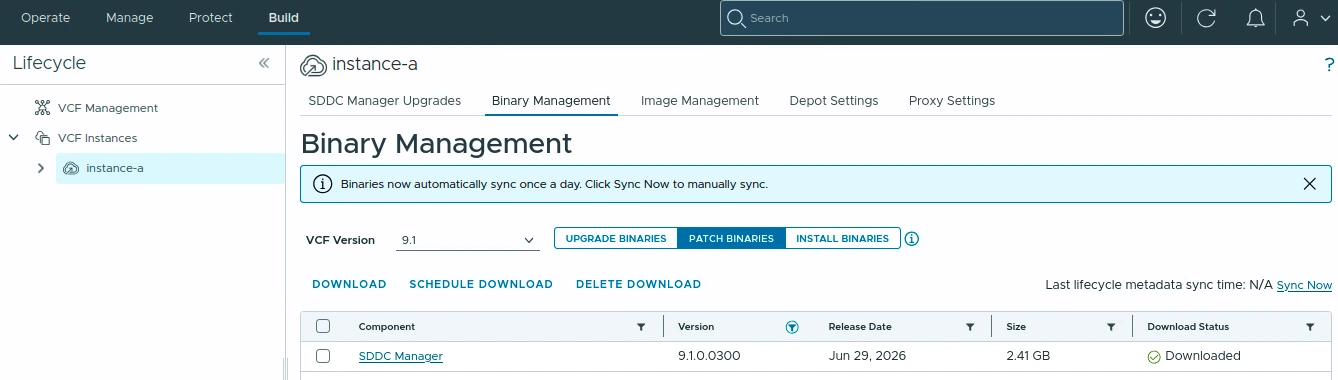The height and width of the screenshot is (380, 1338).
Task: Select the Binary Management tab
Action: click(x=551, y=101)
